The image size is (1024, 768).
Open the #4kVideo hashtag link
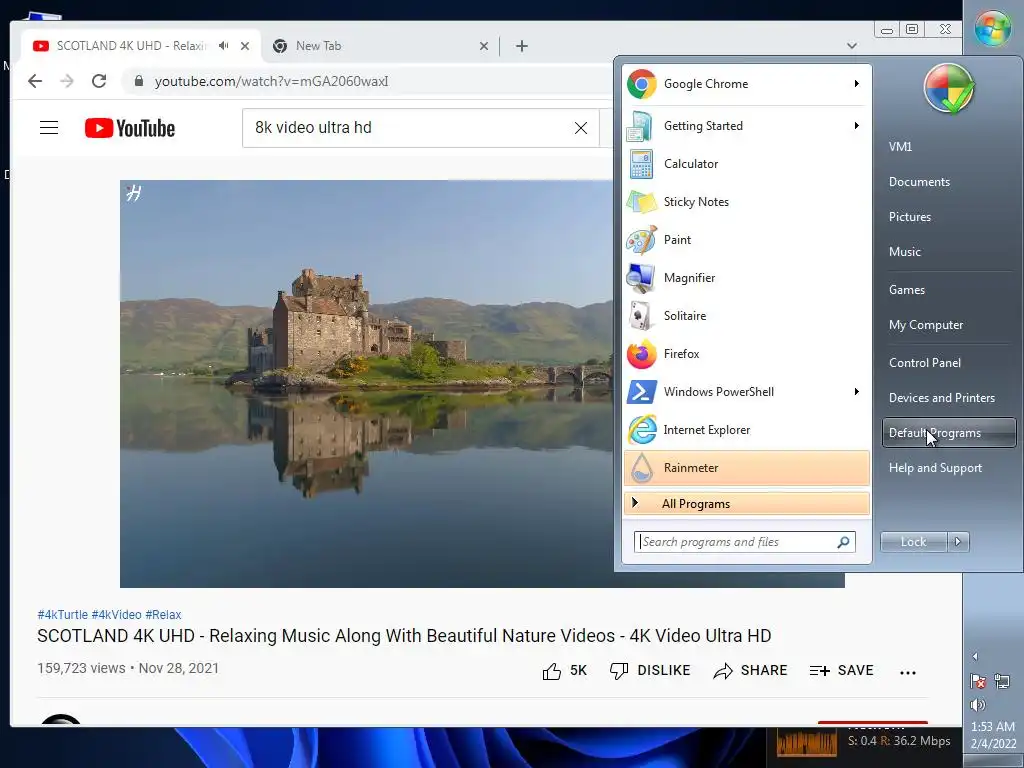click(116, 615)
